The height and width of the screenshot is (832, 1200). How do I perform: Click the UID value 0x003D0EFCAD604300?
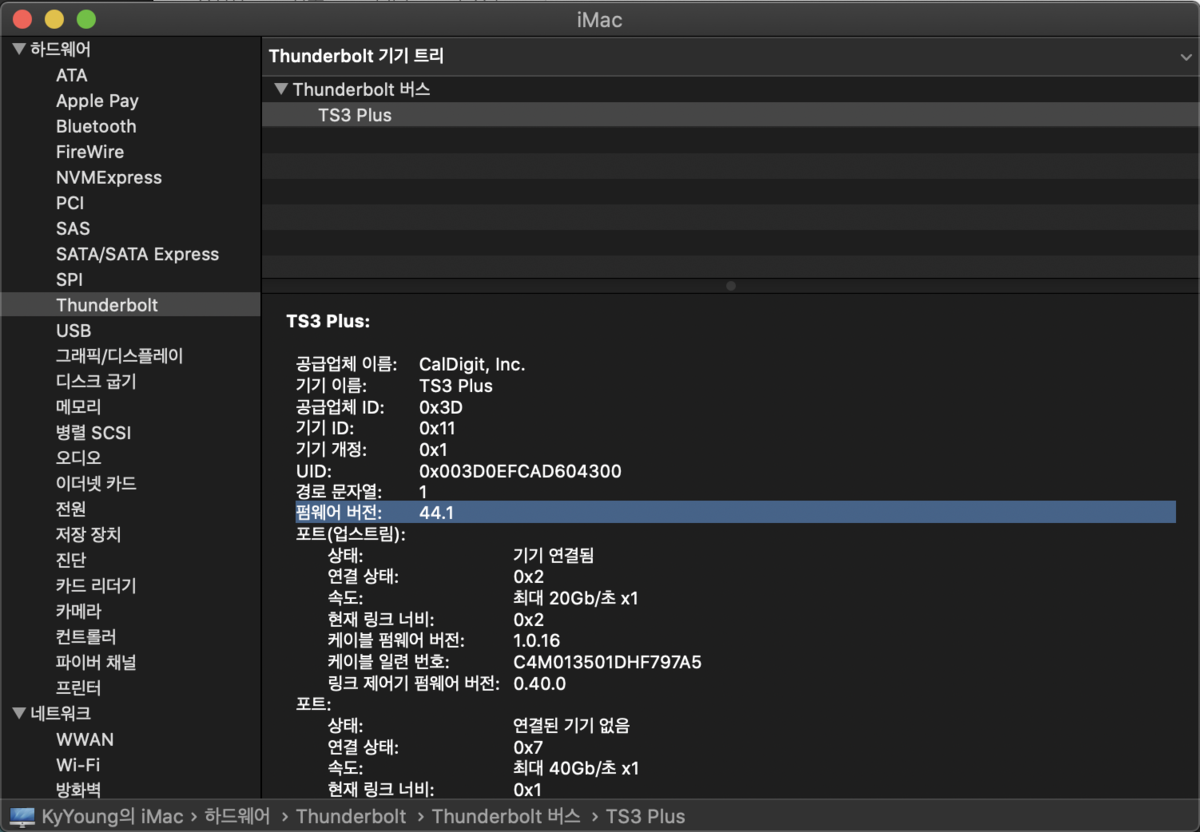[520, 470]
